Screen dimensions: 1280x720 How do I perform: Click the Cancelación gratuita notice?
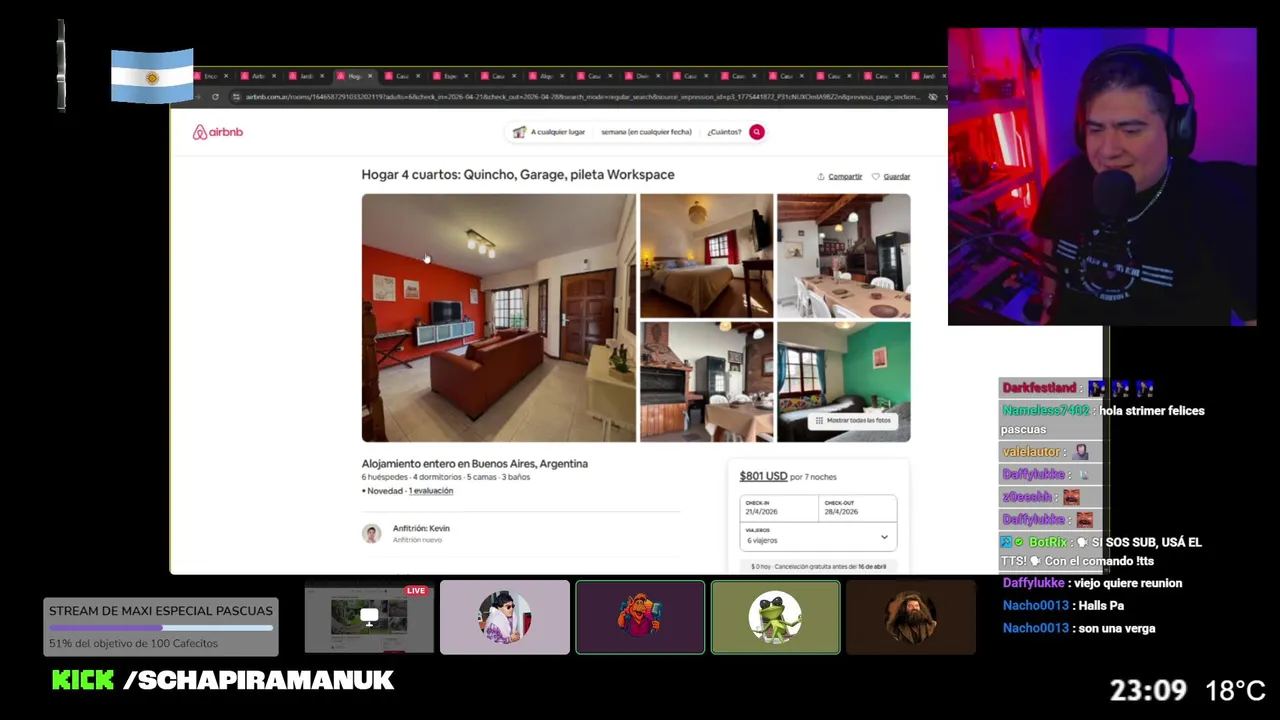(x=818, y=567)
